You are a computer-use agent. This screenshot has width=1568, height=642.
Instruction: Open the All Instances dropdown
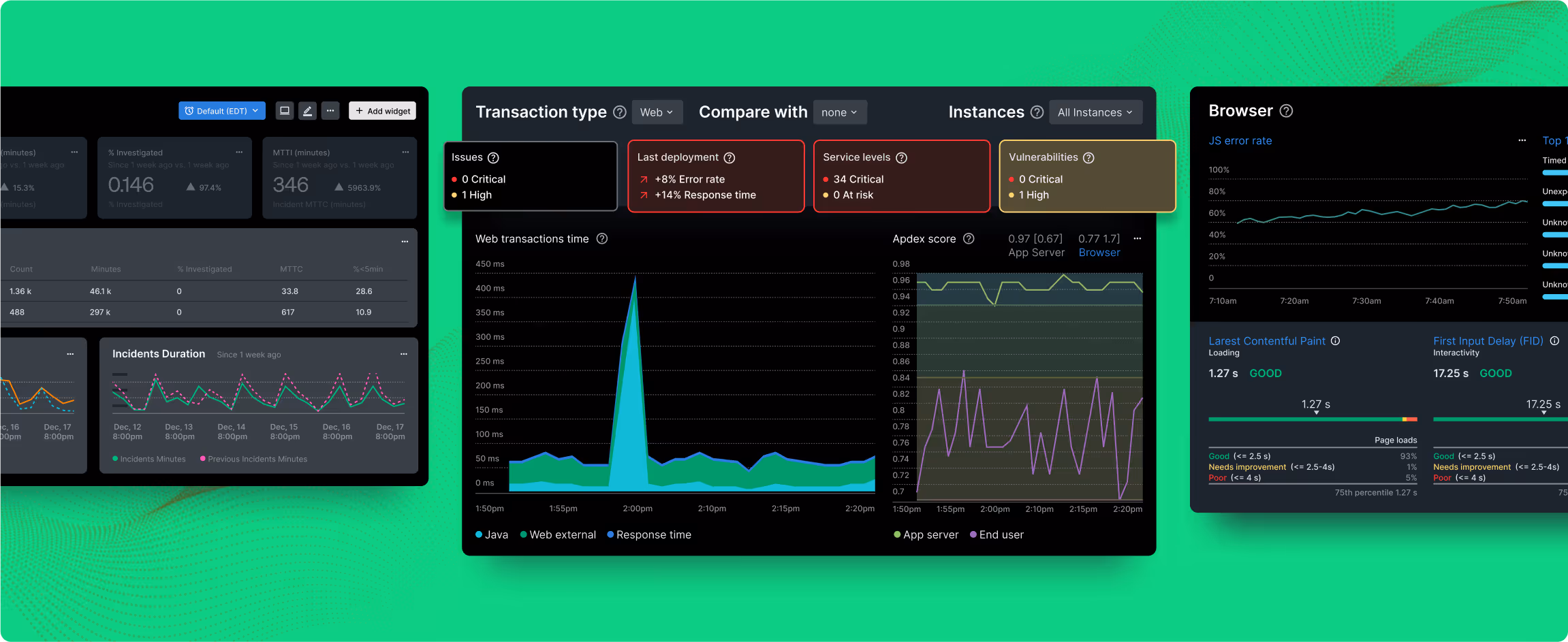tap(1095, 112)
